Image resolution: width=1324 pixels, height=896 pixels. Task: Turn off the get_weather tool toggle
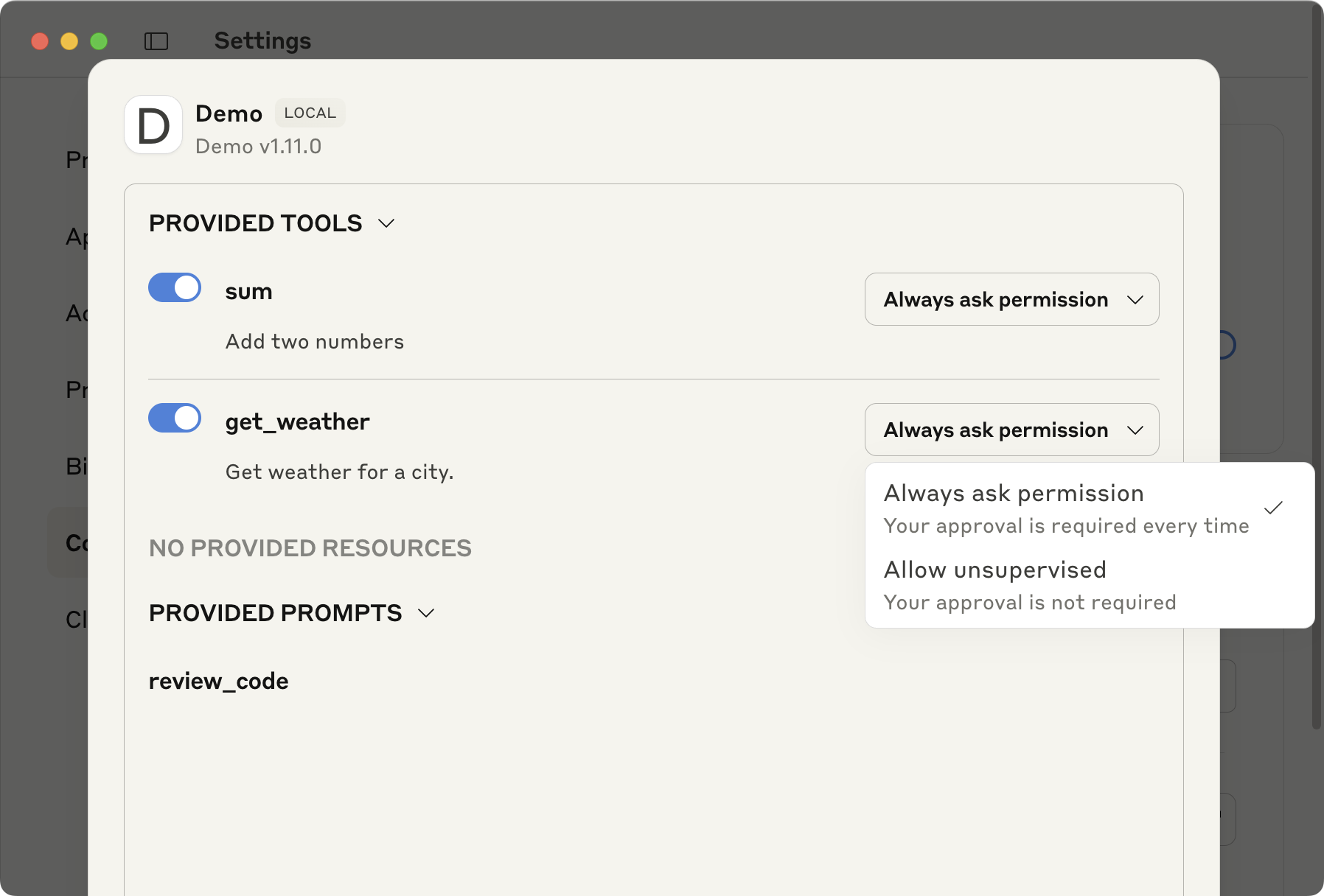tap(175, 419)
